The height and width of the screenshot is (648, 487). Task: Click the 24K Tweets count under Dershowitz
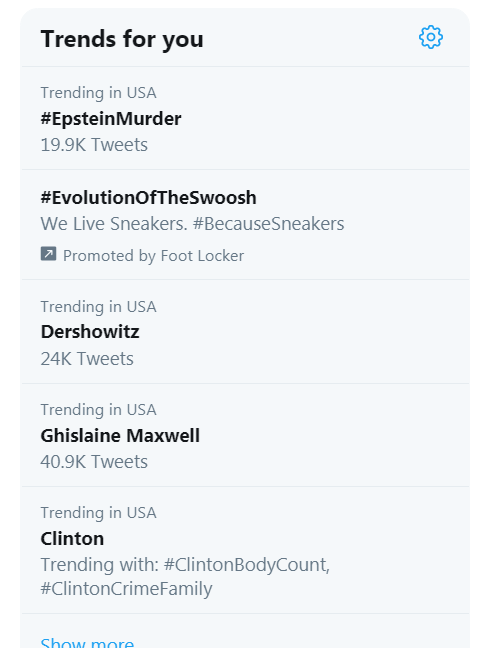click(87, 359)
